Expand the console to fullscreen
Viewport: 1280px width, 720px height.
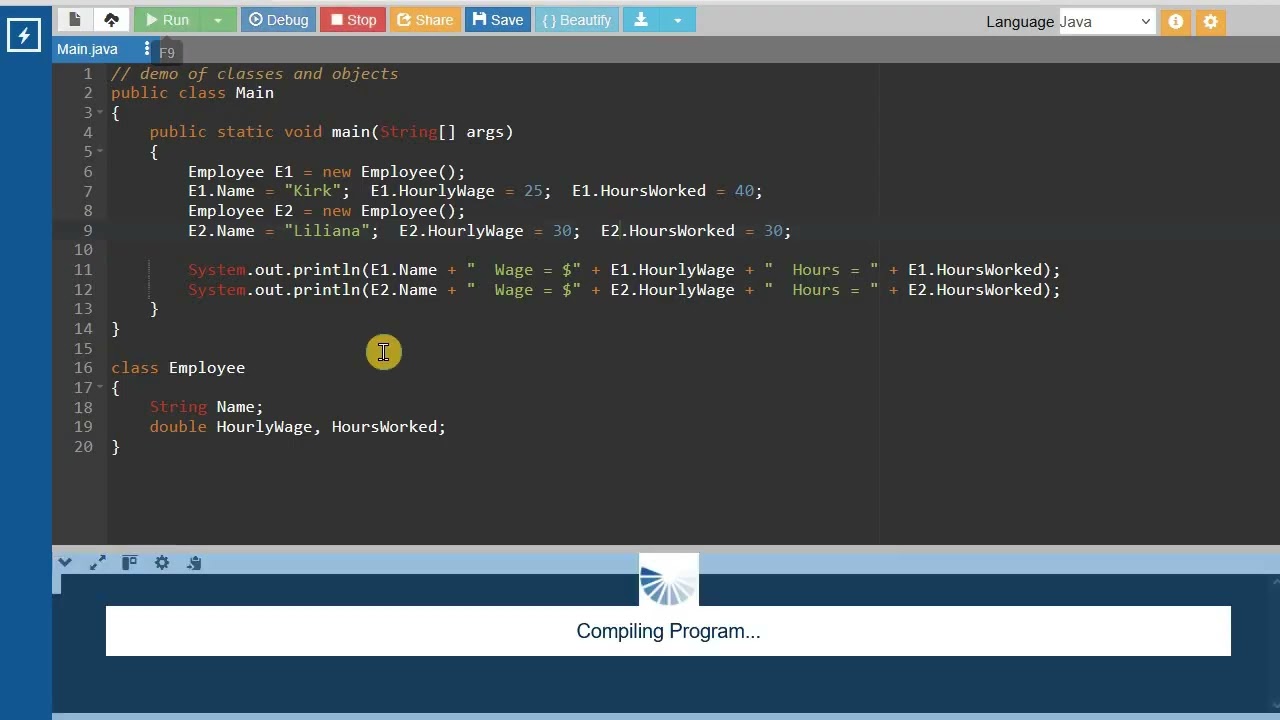(x=97, y=563)
